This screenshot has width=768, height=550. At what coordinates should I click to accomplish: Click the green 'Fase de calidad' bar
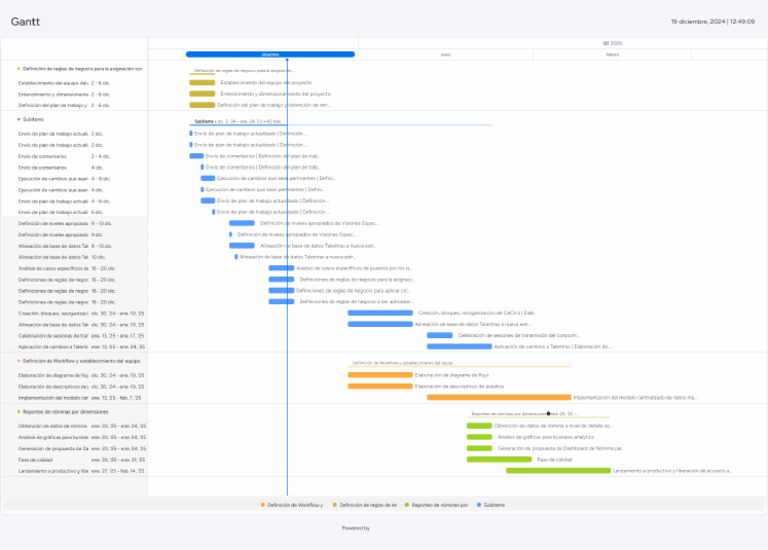pyautogui.click(x=499, y=459)
